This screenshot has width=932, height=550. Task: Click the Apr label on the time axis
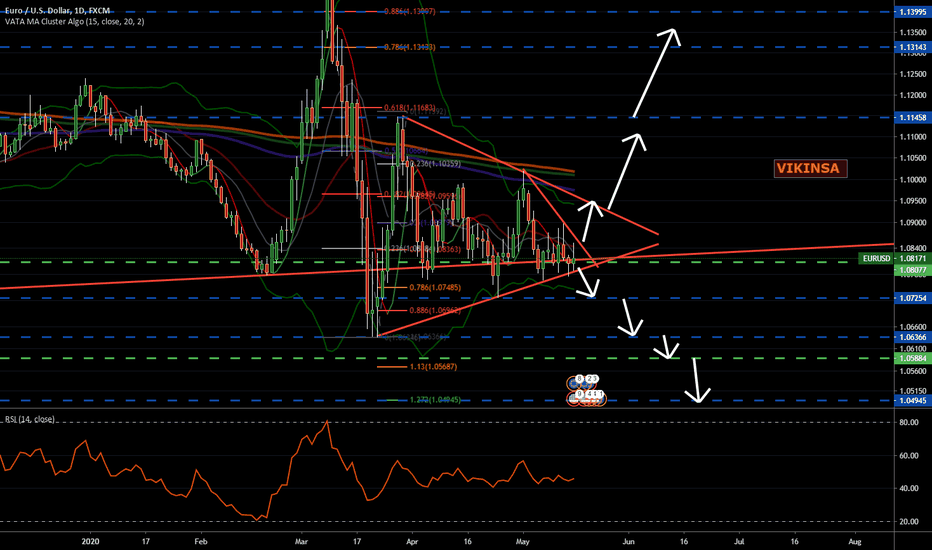pyautogui.click(x=412, y=542)
